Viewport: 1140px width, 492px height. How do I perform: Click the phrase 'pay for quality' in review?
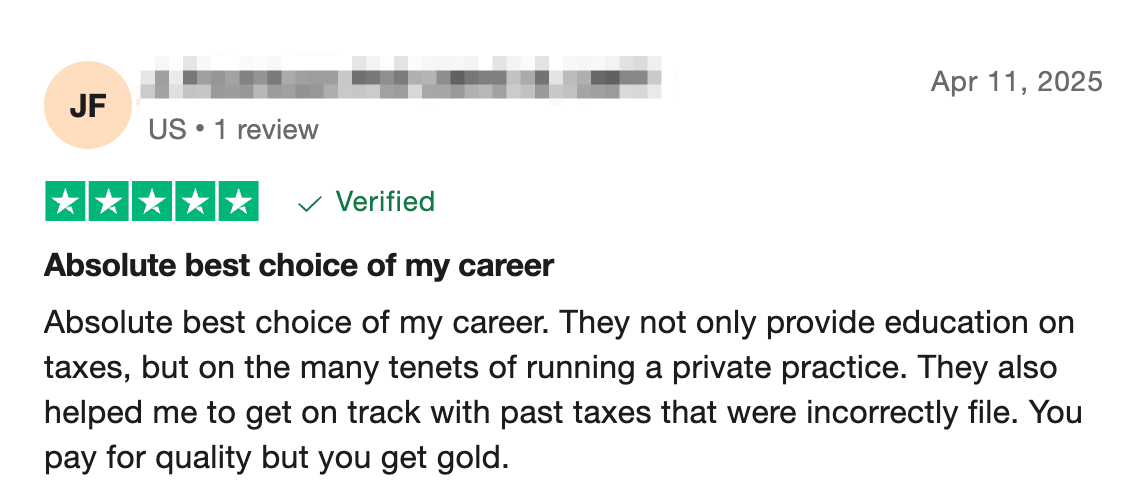[147, 459]
